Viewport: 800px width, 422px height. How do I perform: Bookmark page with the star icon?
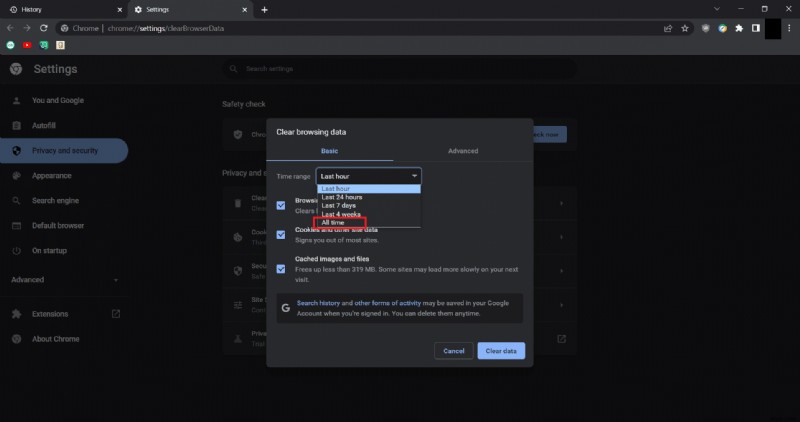tap(686, 28)
